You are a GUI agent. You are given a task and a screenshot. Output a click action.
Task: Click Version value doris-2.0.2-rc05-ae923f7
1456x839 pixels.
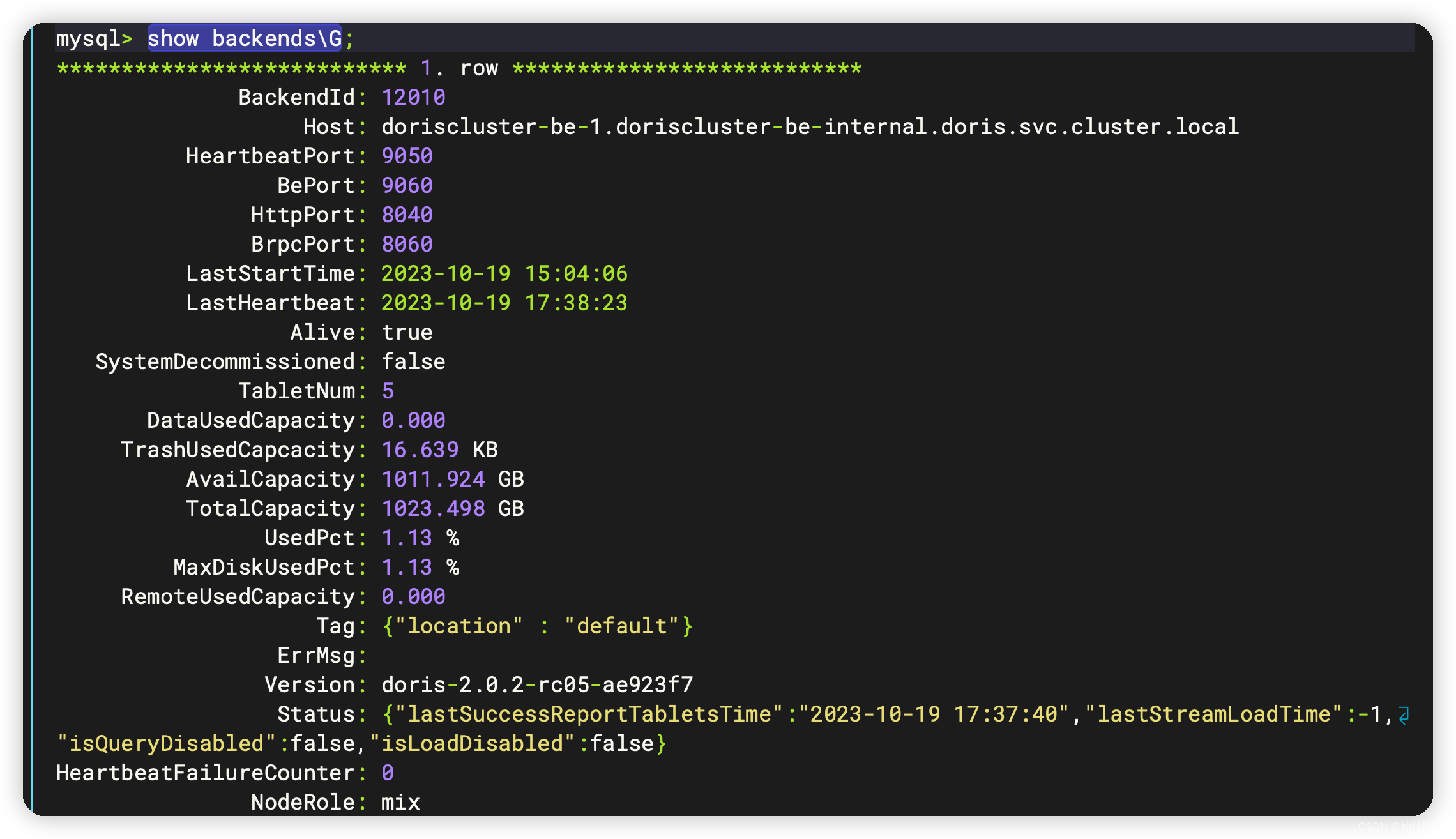tap(537, 685)
